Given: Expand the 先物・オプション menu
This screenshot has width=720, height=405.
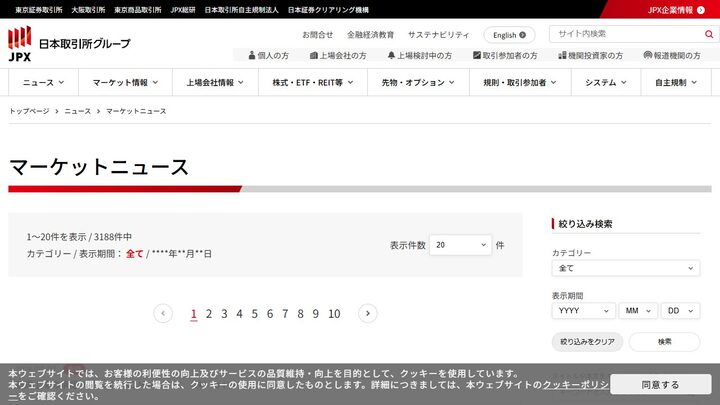Looking at the screenshot, I should pos(418,83).
